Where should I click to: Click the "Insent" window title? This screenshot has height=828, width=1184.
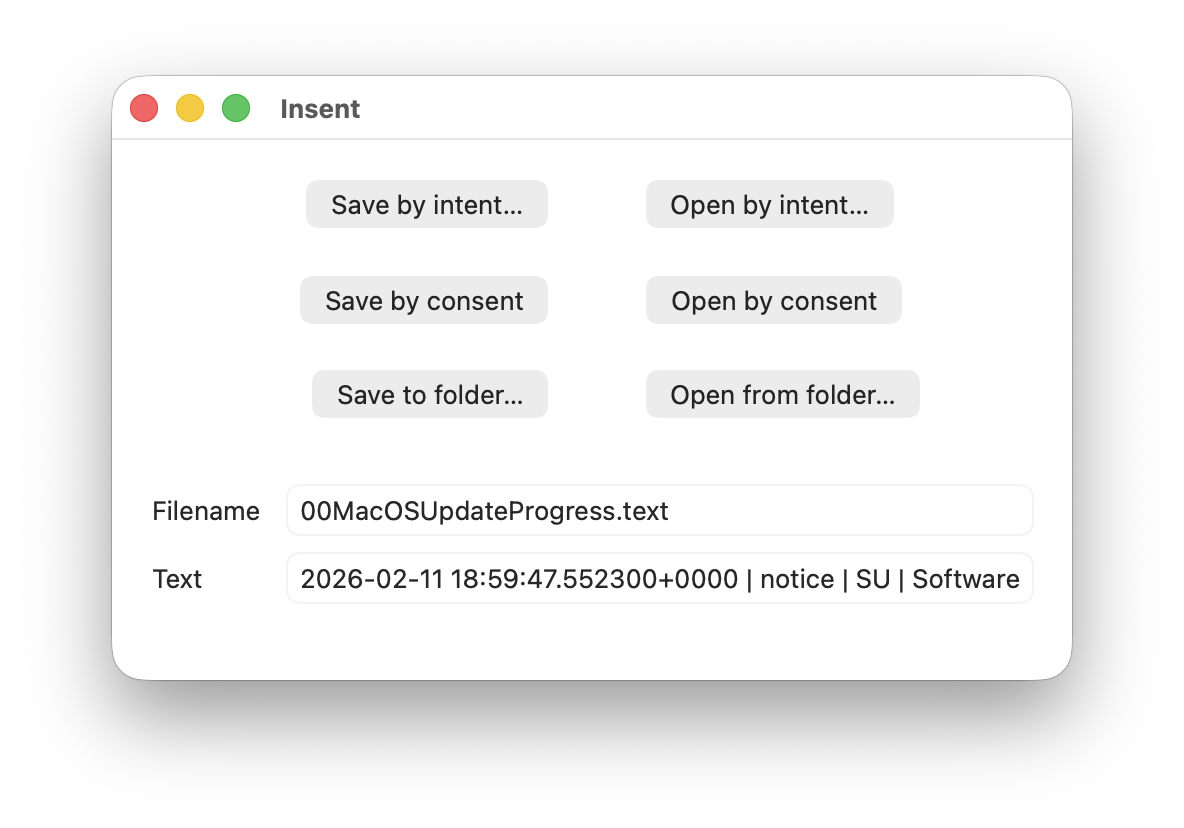[x=320, y=109]
